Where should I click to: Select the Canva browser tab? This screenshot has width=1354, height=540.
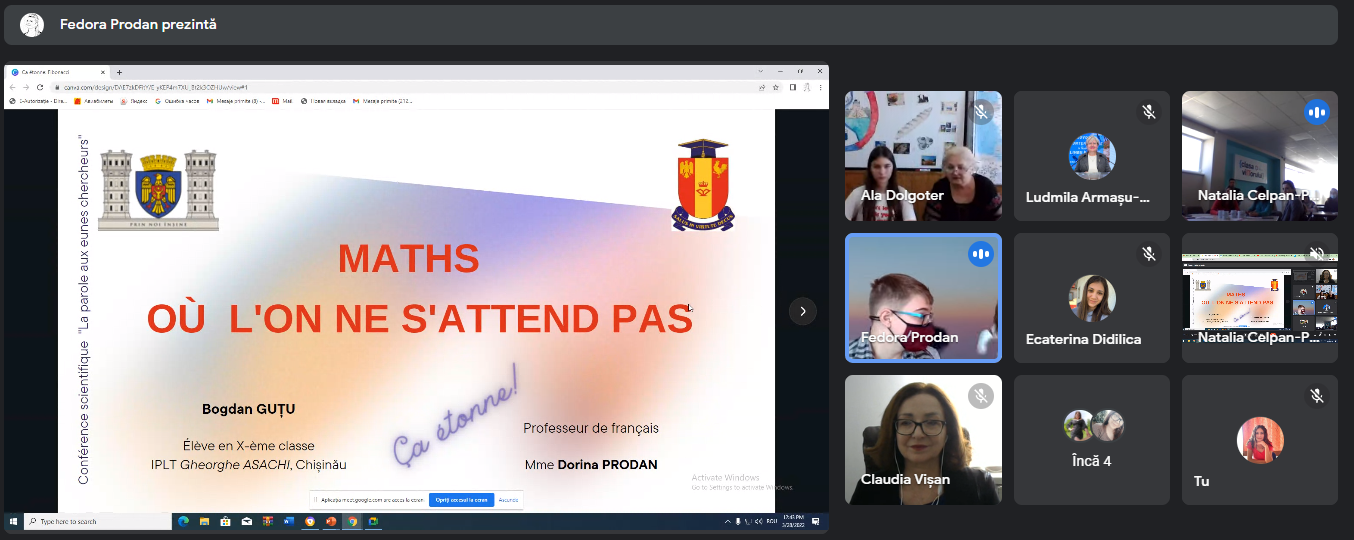click(x=55, y=72)
